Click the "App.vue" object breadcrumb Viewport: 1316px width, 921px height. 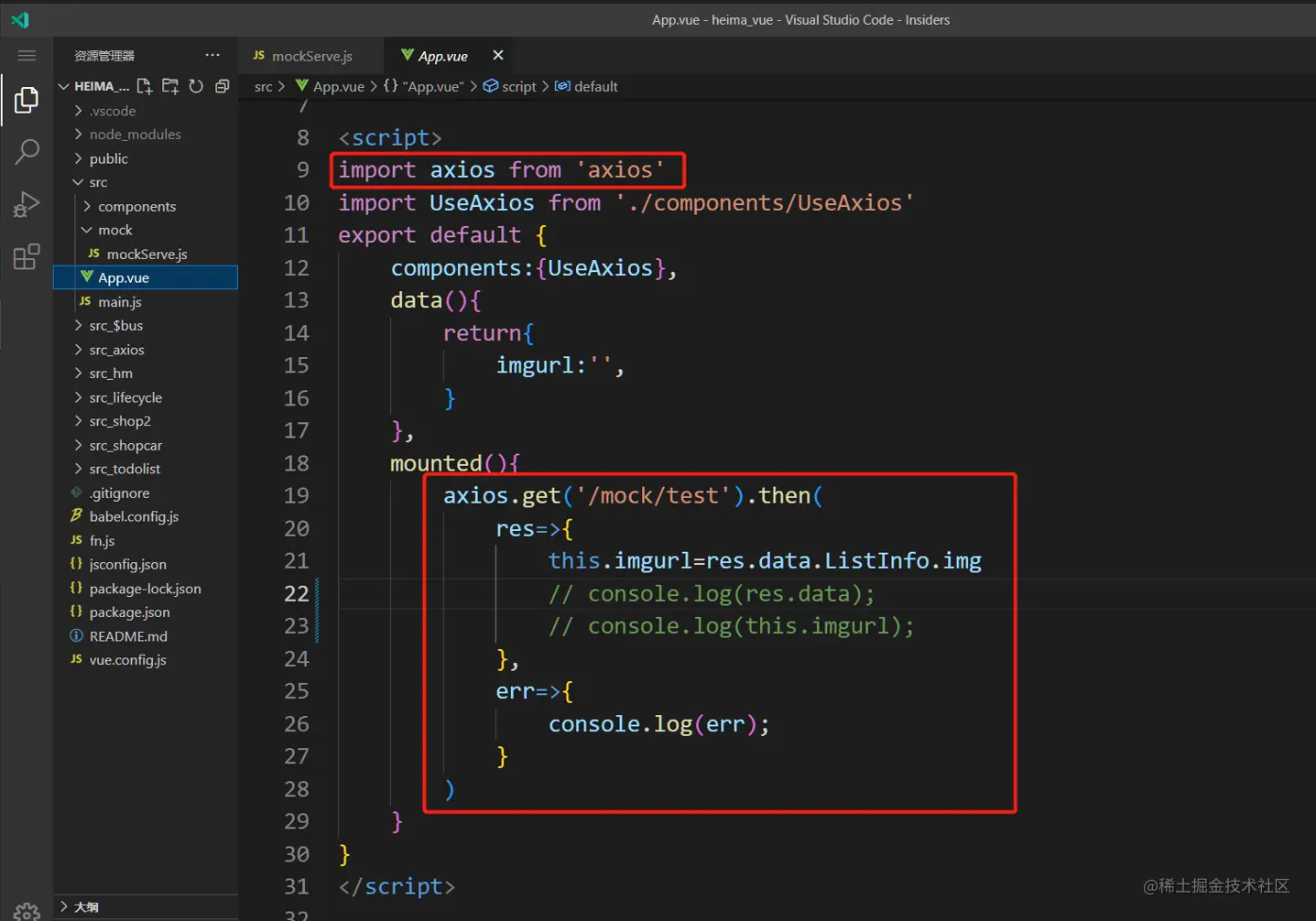(x=424, y=86)
